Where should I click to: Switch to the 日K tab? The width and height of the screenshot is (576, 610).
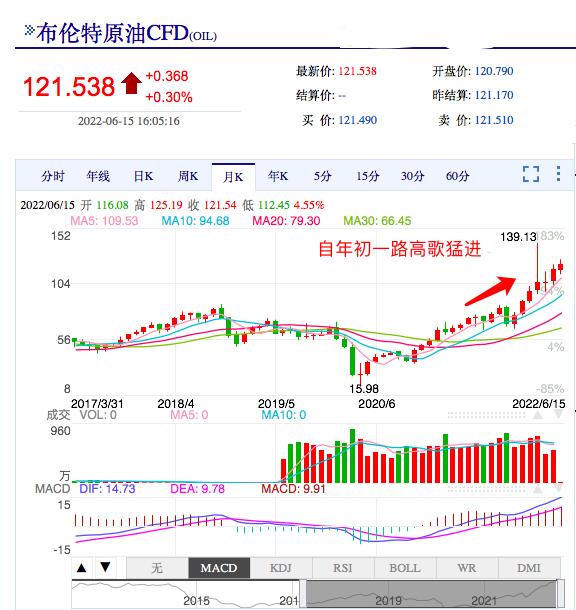click(x=144, y=176)
